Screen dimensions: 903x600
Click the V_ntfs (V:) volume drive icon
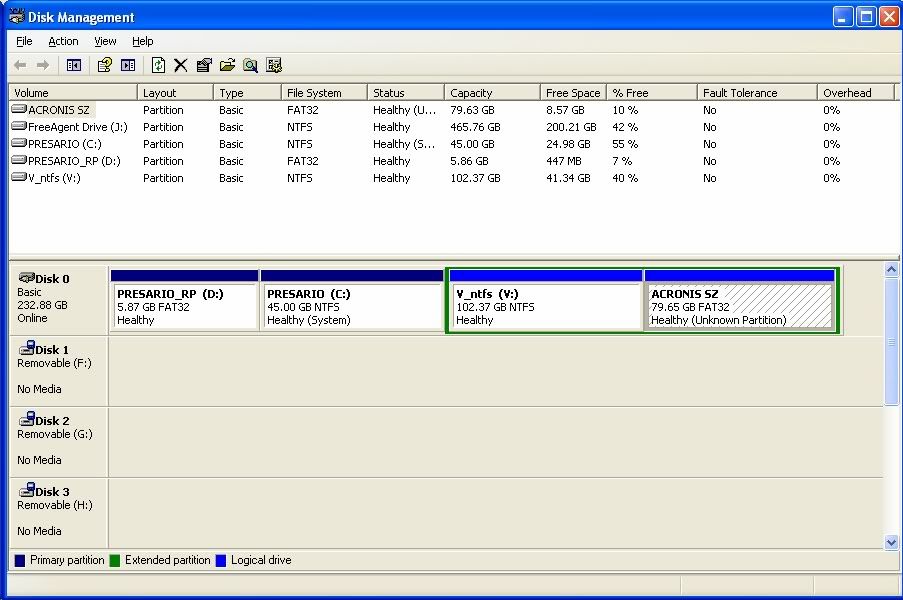[19, 177]
